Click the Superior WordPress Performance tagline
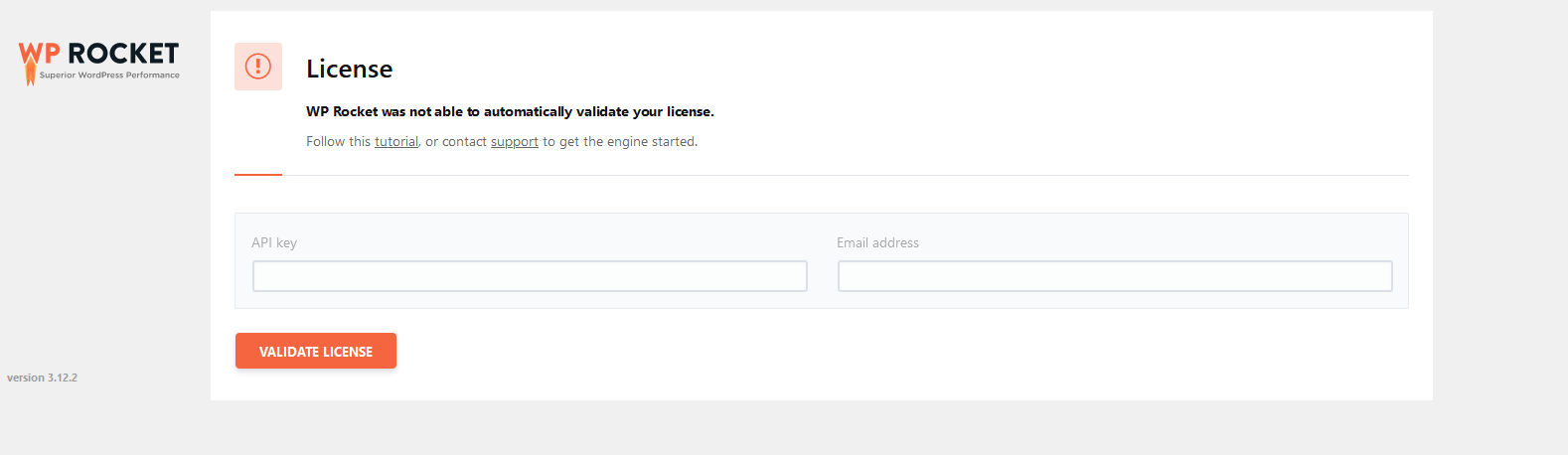The width and height of the screenshot is (1568, 455). (x=109, y=76)
